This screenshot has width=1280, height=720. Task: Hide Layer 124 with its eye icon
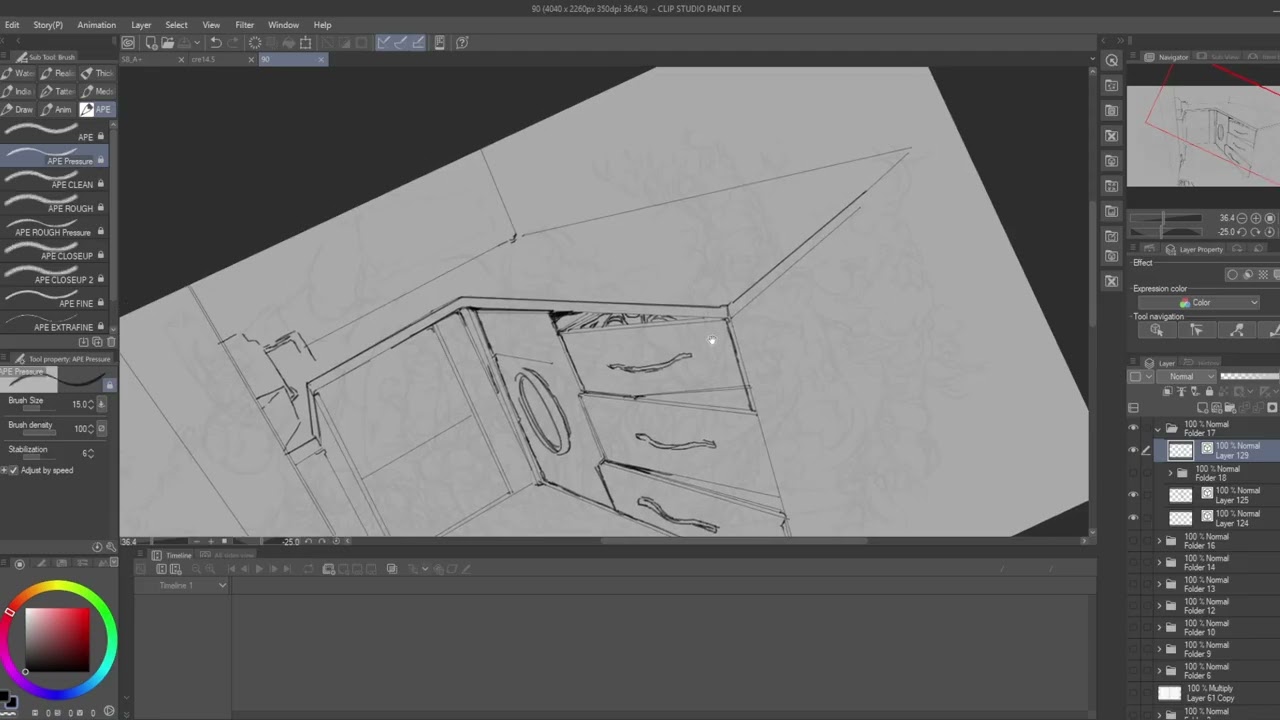click(1133, 518)
